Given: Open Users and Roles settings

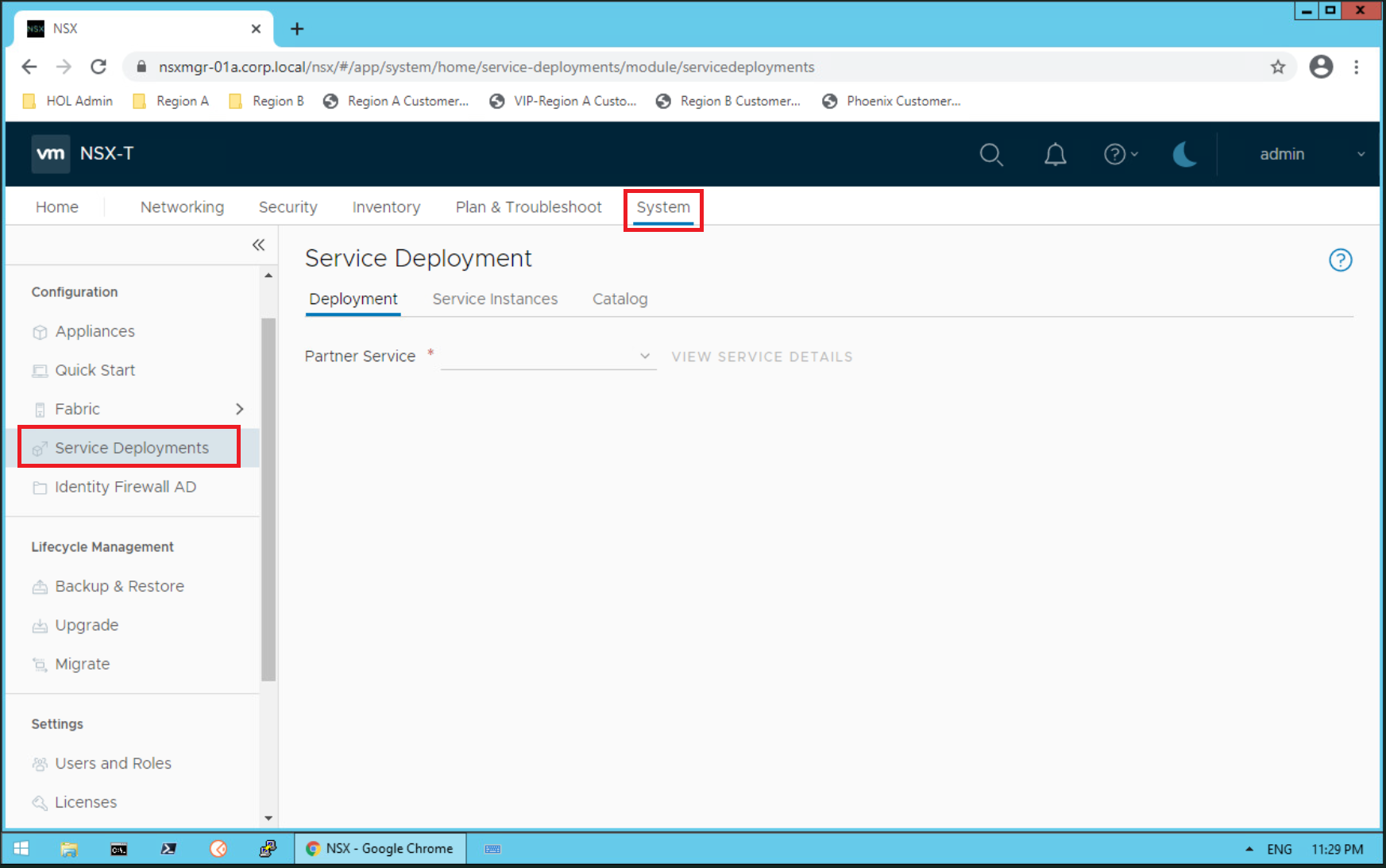Looking at the screenshot, I should 113,763.
